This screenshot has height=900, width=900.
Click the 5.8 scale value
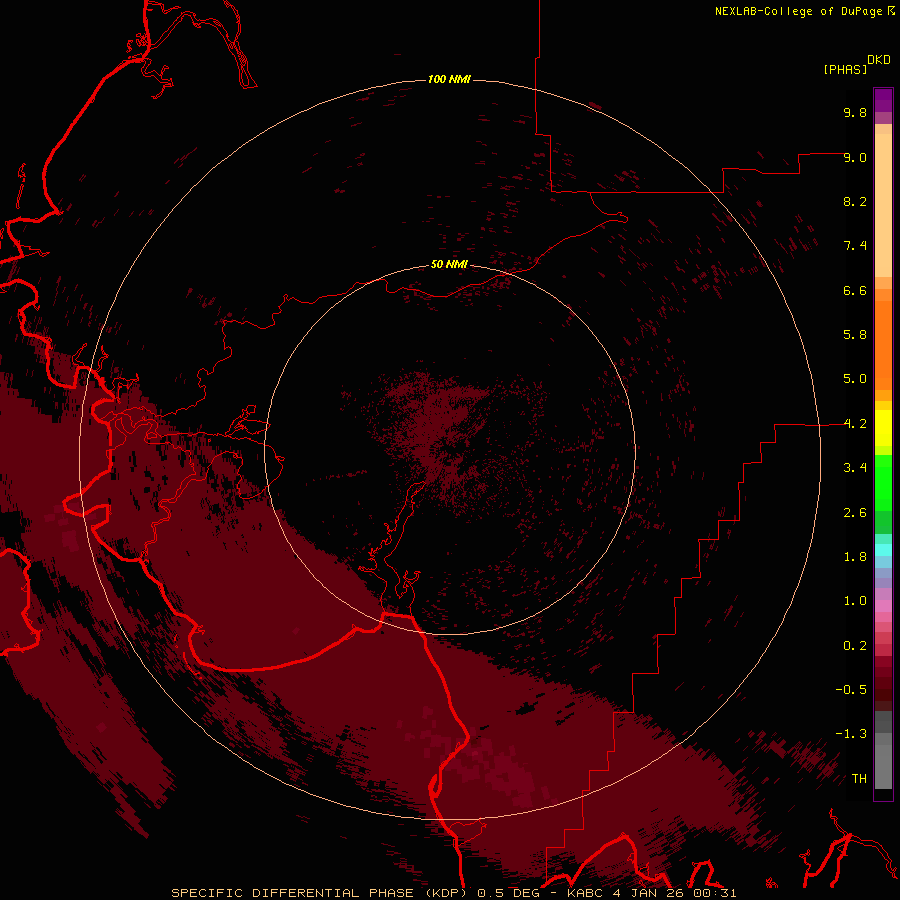pyautogui.click(x=855, y=335)
